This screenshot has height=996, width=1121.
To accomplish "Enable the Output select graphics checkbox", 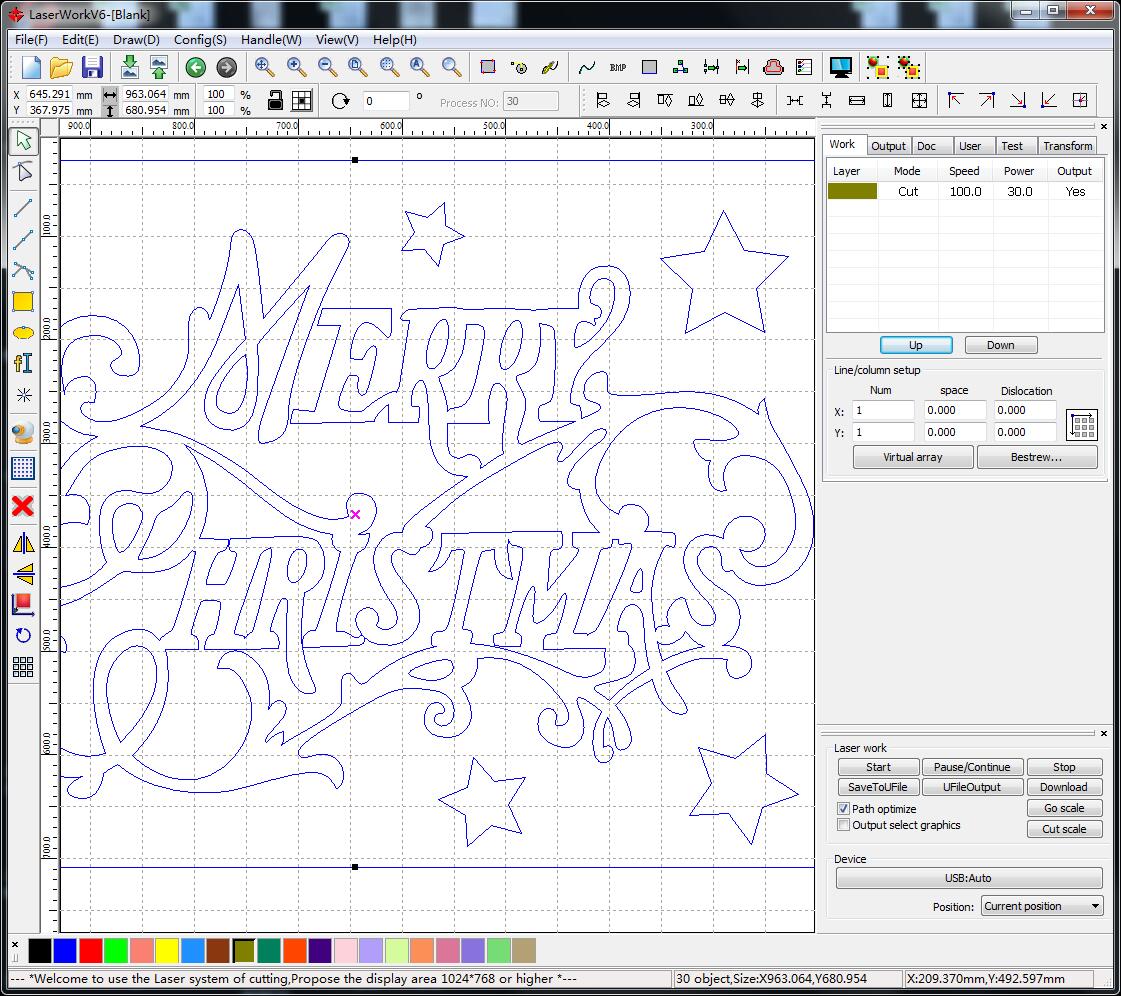I will 844,825.
